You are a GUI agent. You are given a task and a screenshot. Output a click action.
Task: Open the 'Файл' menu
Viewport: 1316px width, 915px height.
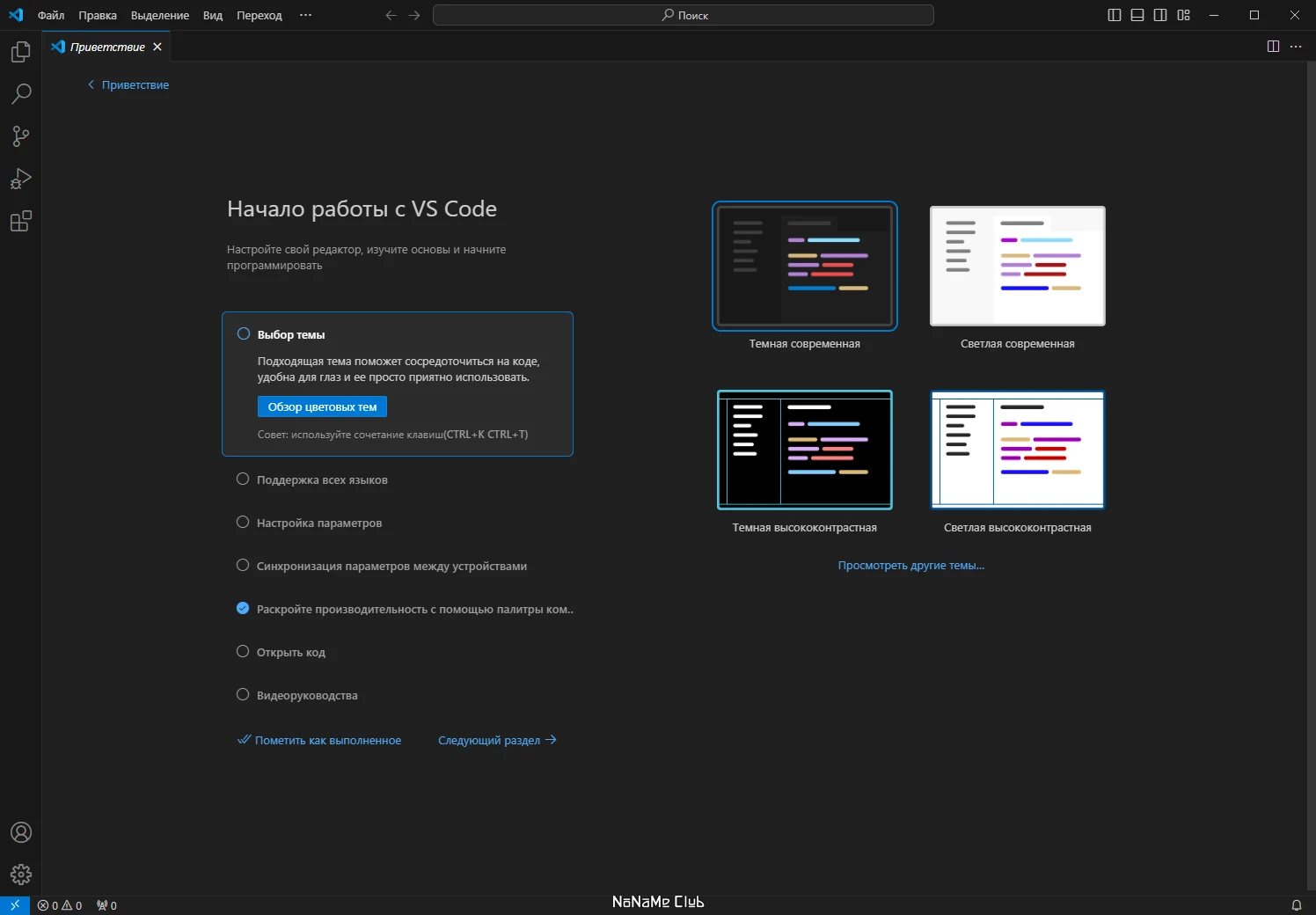51,15
